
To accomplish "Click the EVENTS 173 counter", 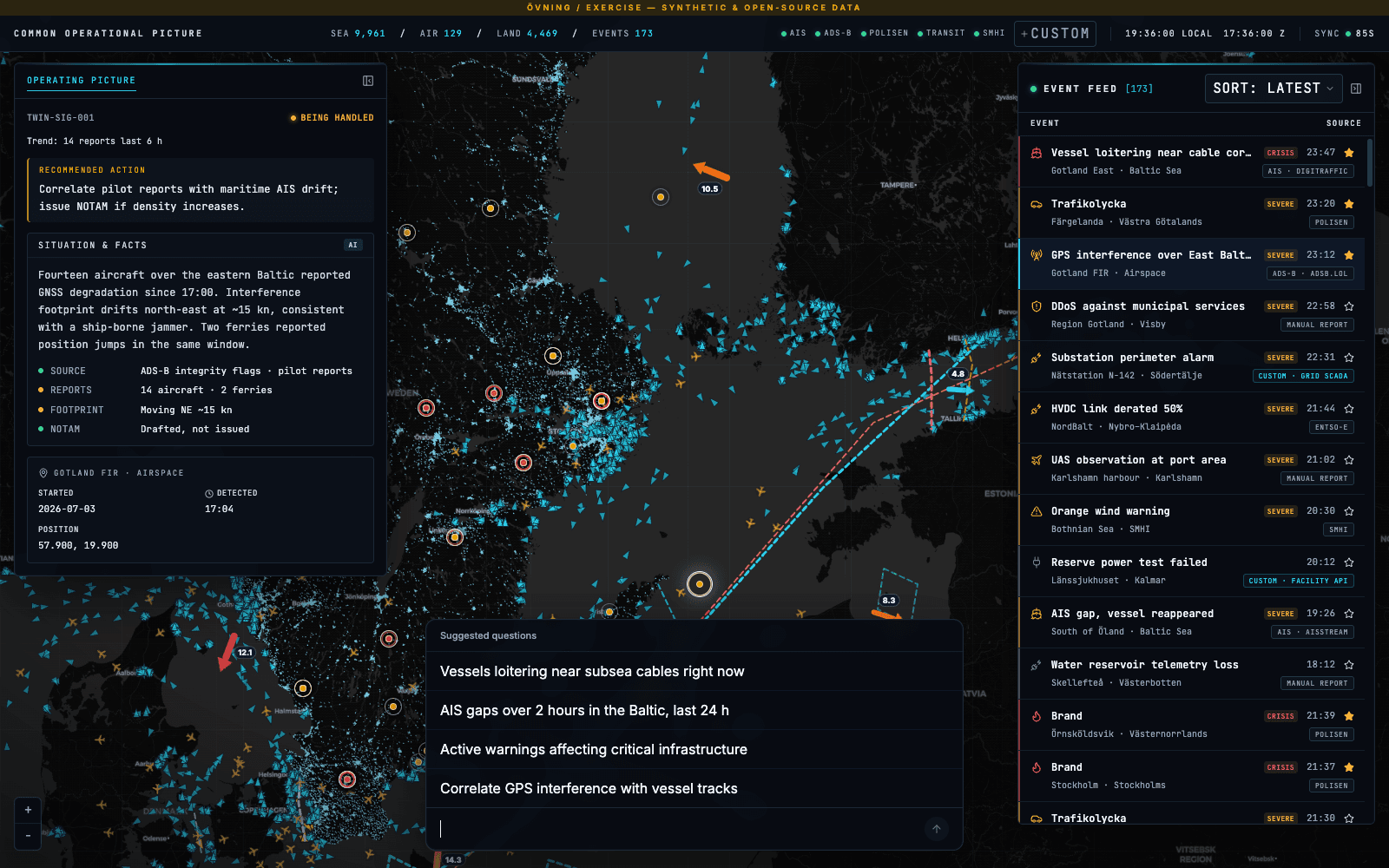I will [622, 34].
